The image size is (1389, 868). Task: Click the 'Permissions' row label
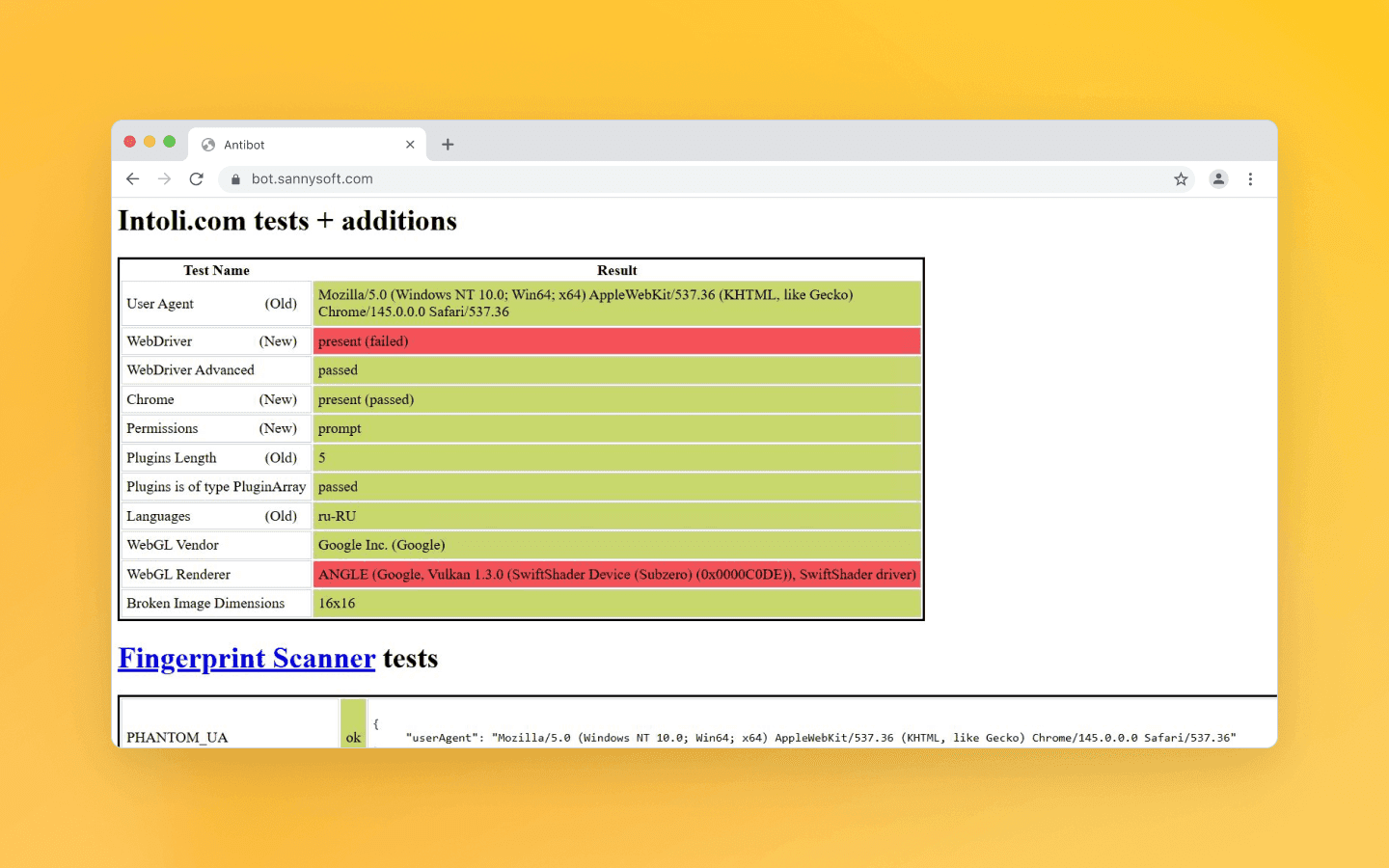click(216, 428)
